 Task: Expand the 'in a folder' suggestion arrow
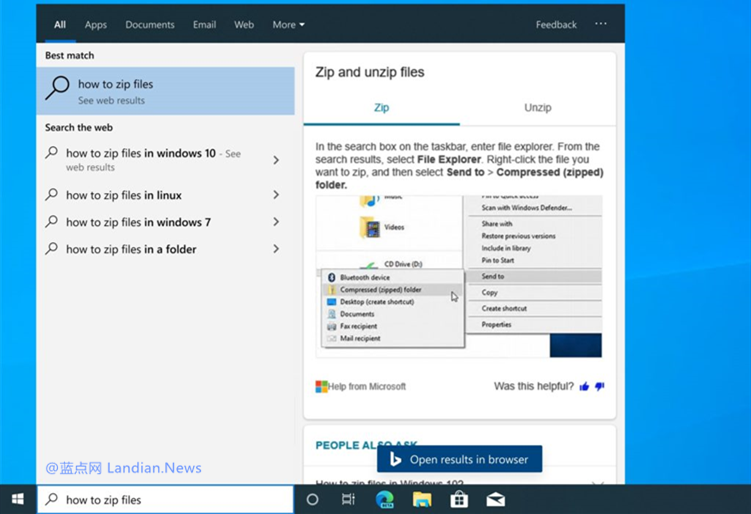click(276, 249)
